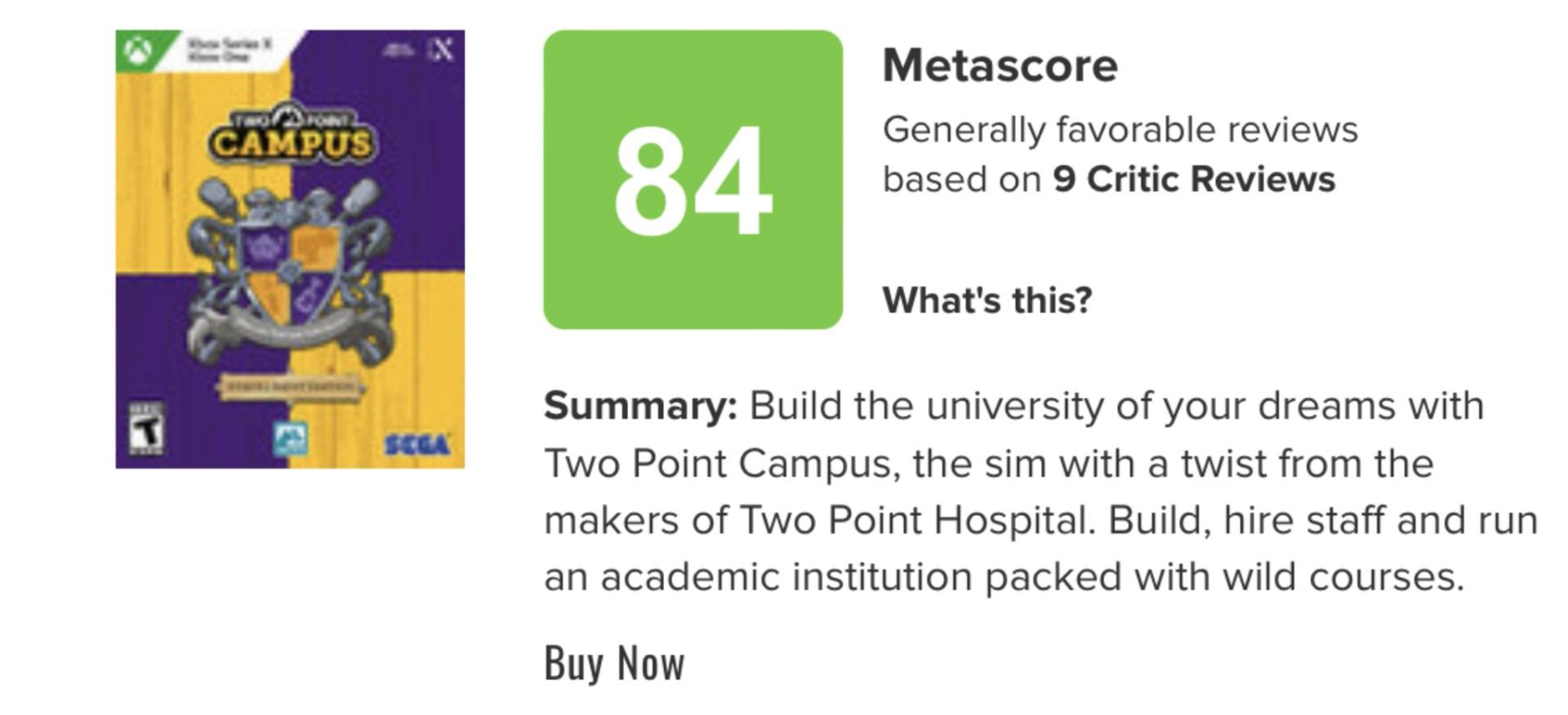Click the ESRB T rating badge
The image size is (1568, 715).
pos(147,428)
